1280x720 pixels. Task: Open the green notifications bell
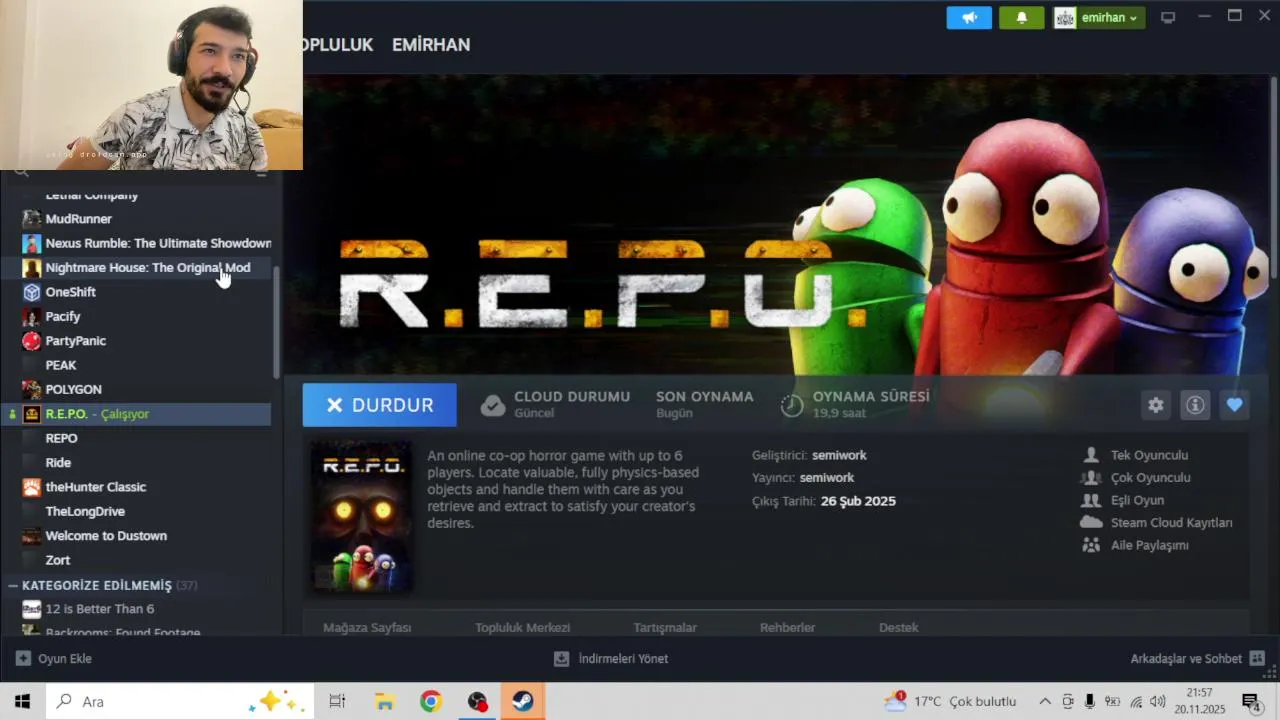tap(1021, 18)
